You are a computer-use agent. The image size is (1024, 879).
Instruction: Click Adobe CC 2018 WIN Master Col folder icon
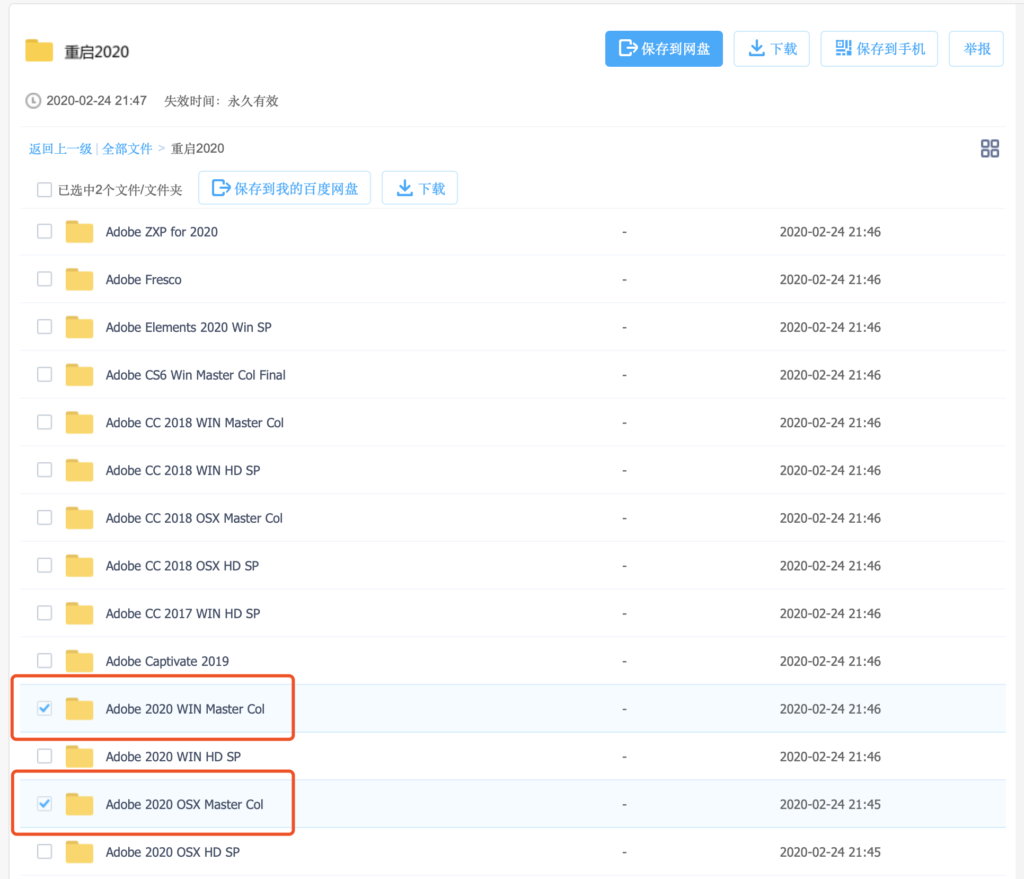[x=79, y=423]
